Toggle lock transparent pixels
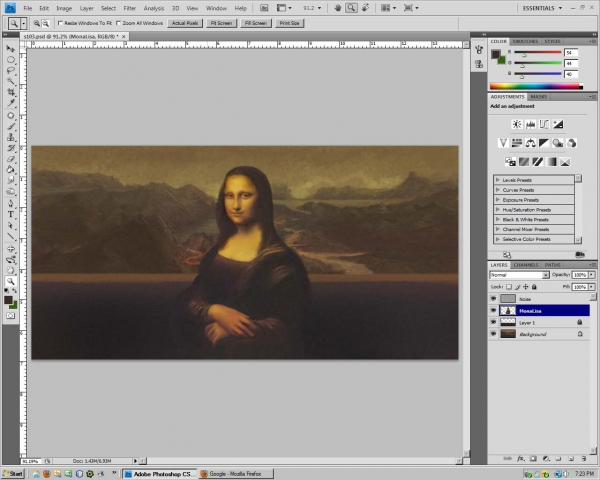Image resolution: width=600 pixels, height=480 pixels. 509,287
